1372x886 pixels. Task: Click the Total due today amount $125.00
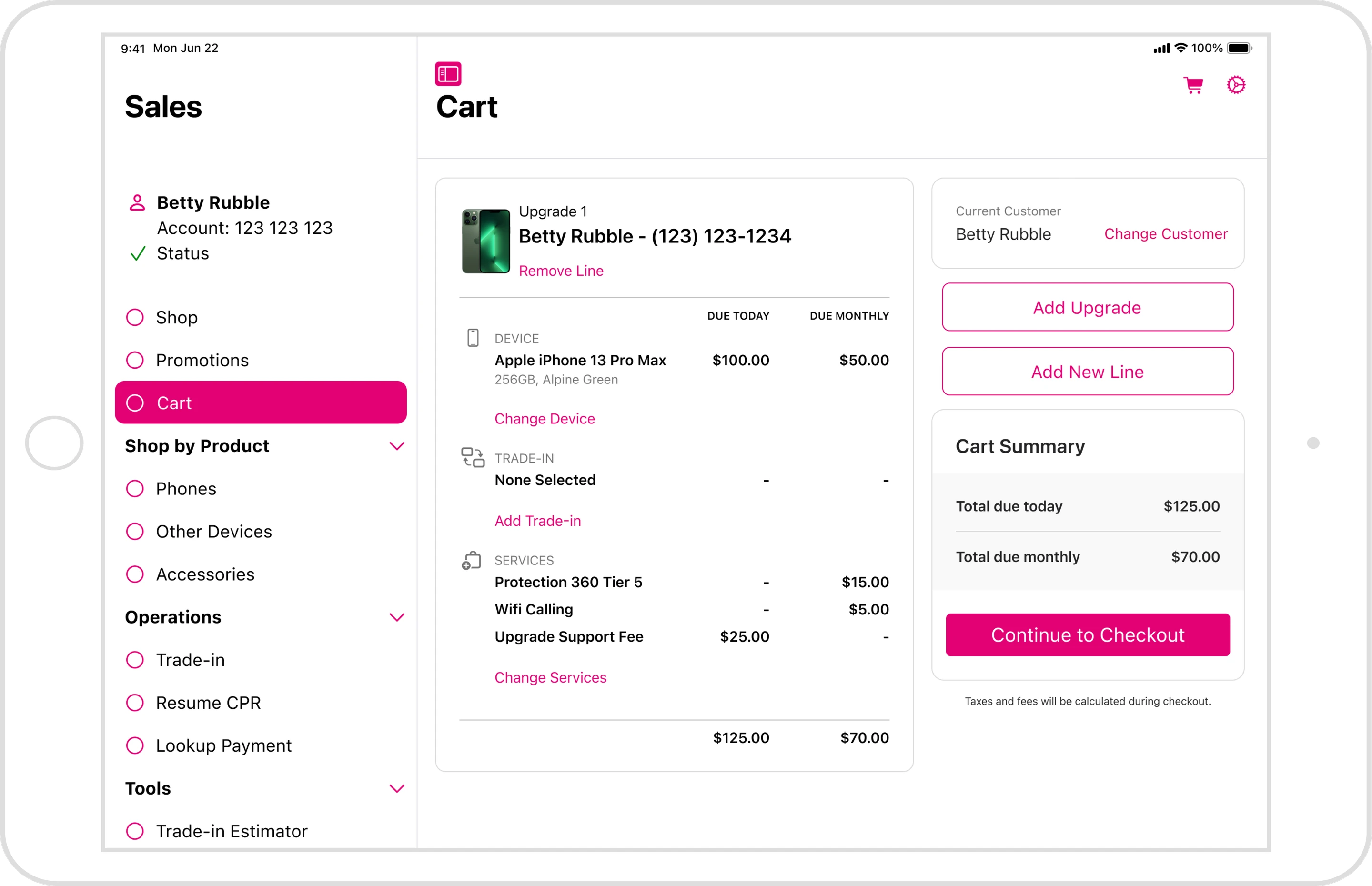[x=1191, y=506]
